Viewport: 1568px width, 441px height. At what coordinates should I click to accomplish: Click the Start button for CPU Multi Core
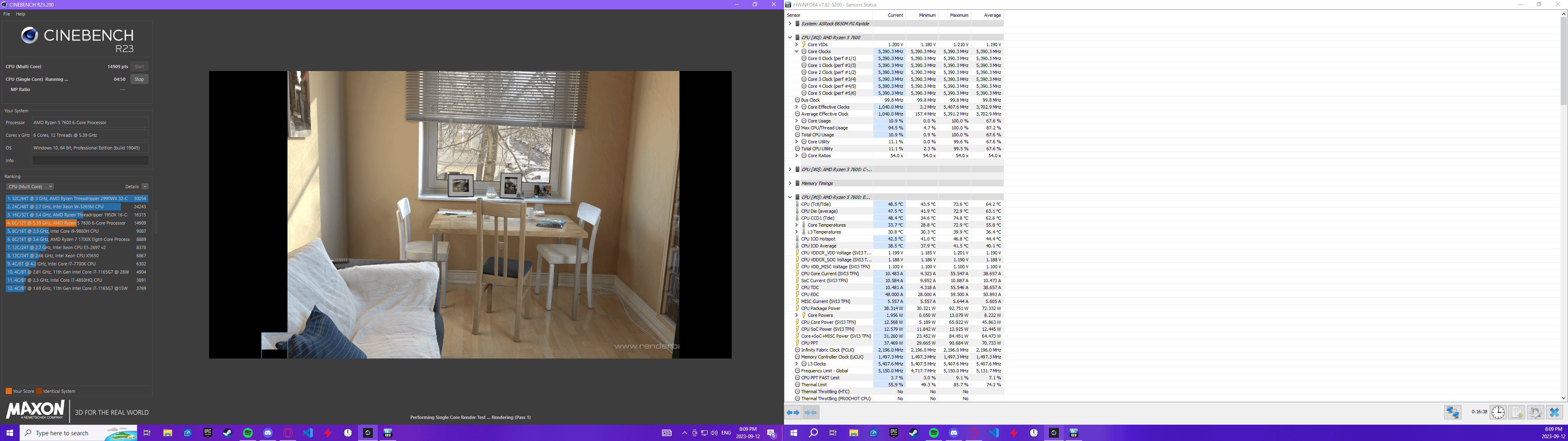point(139,67)
